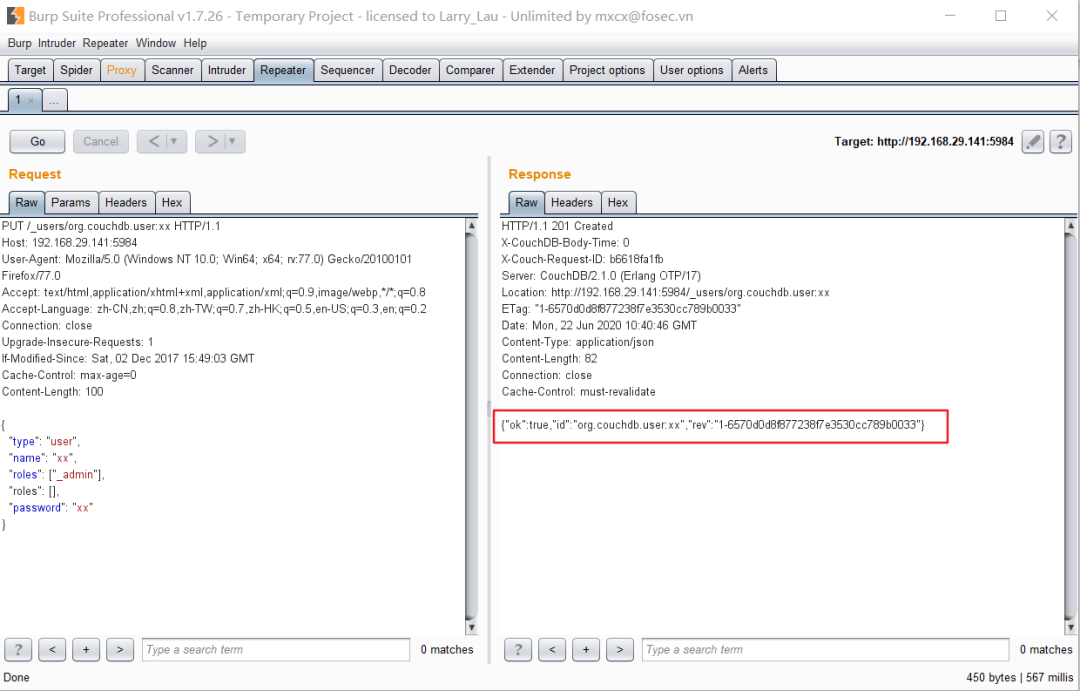Switch to the Request Params tab

(x=71, y=203)
